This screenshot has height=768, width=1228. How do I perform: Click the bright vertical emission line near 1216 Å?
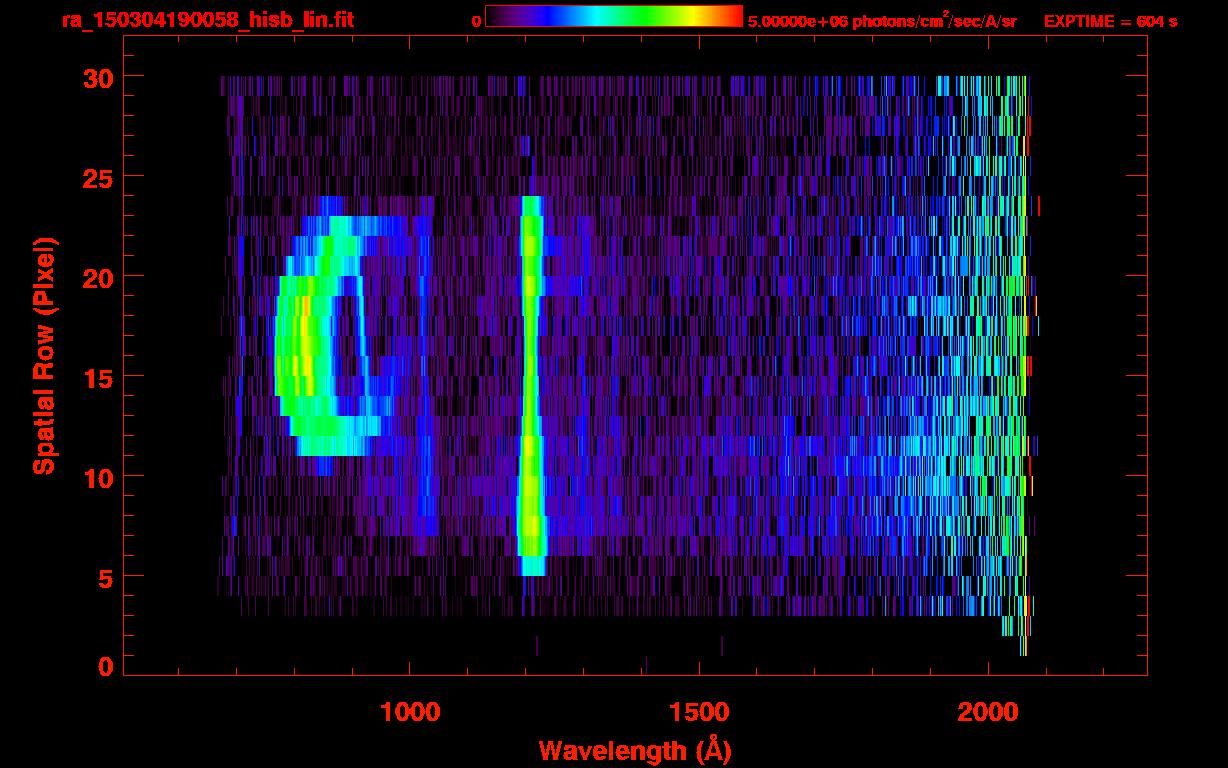(x=531, y=385)
